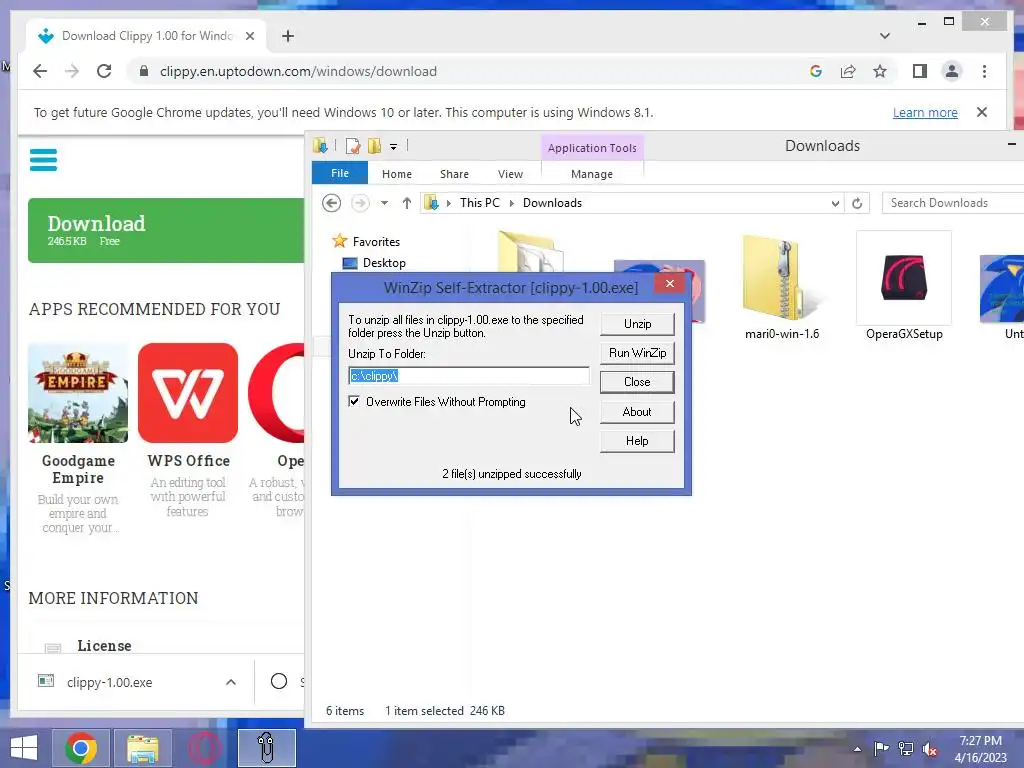Show hidden tray icons arrow
The image size is (1024, 768).
point(857,748)
